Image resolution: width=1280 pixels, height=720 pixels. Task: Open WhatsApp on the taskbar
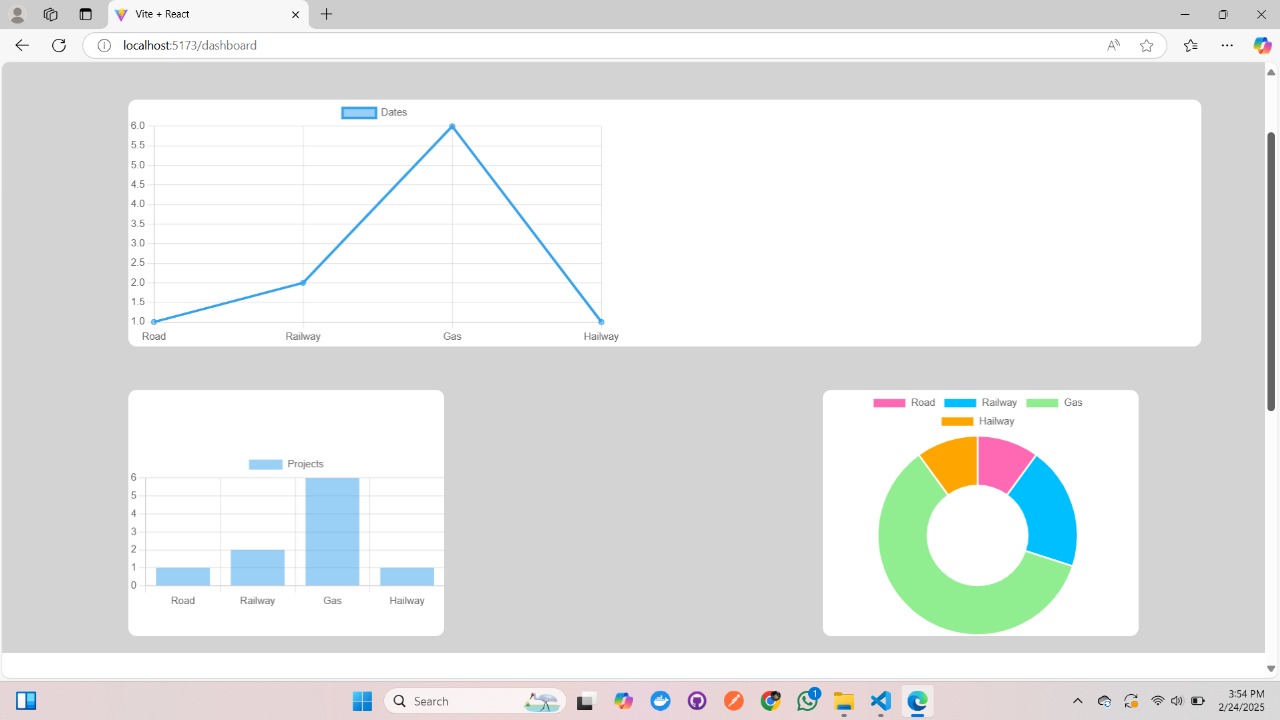tap(807, 701)
